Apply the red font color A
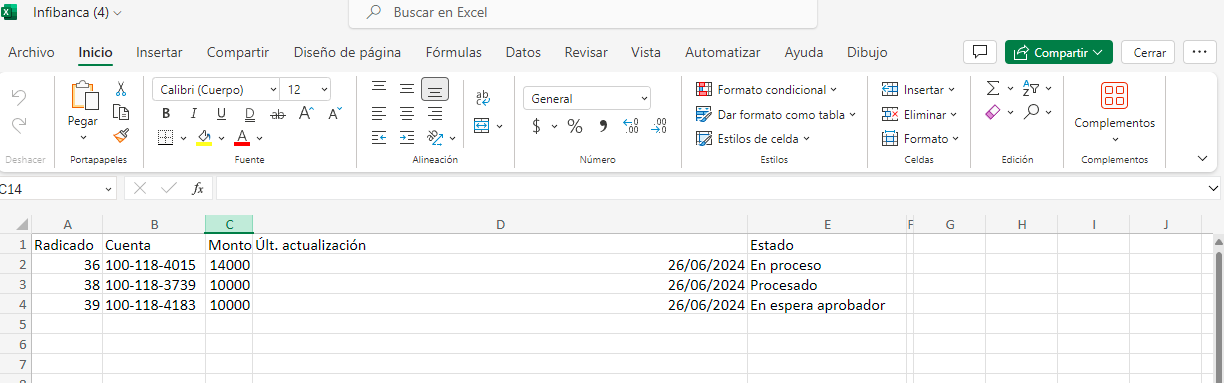Viewport: 1224px width, 383px height. [x=241, y=137]
